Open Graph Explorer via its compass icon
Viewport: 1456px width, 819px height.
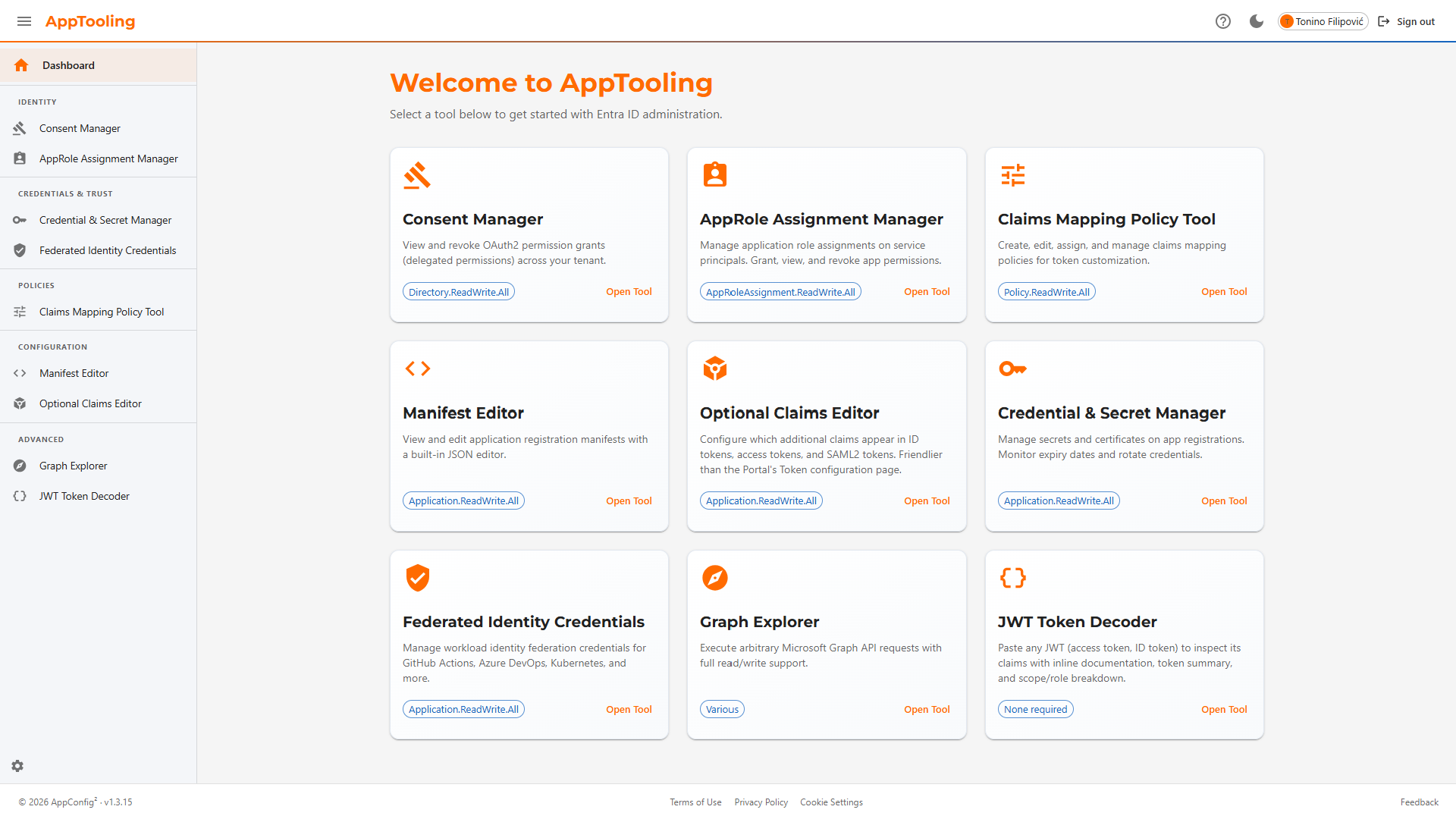coord(19,466)
